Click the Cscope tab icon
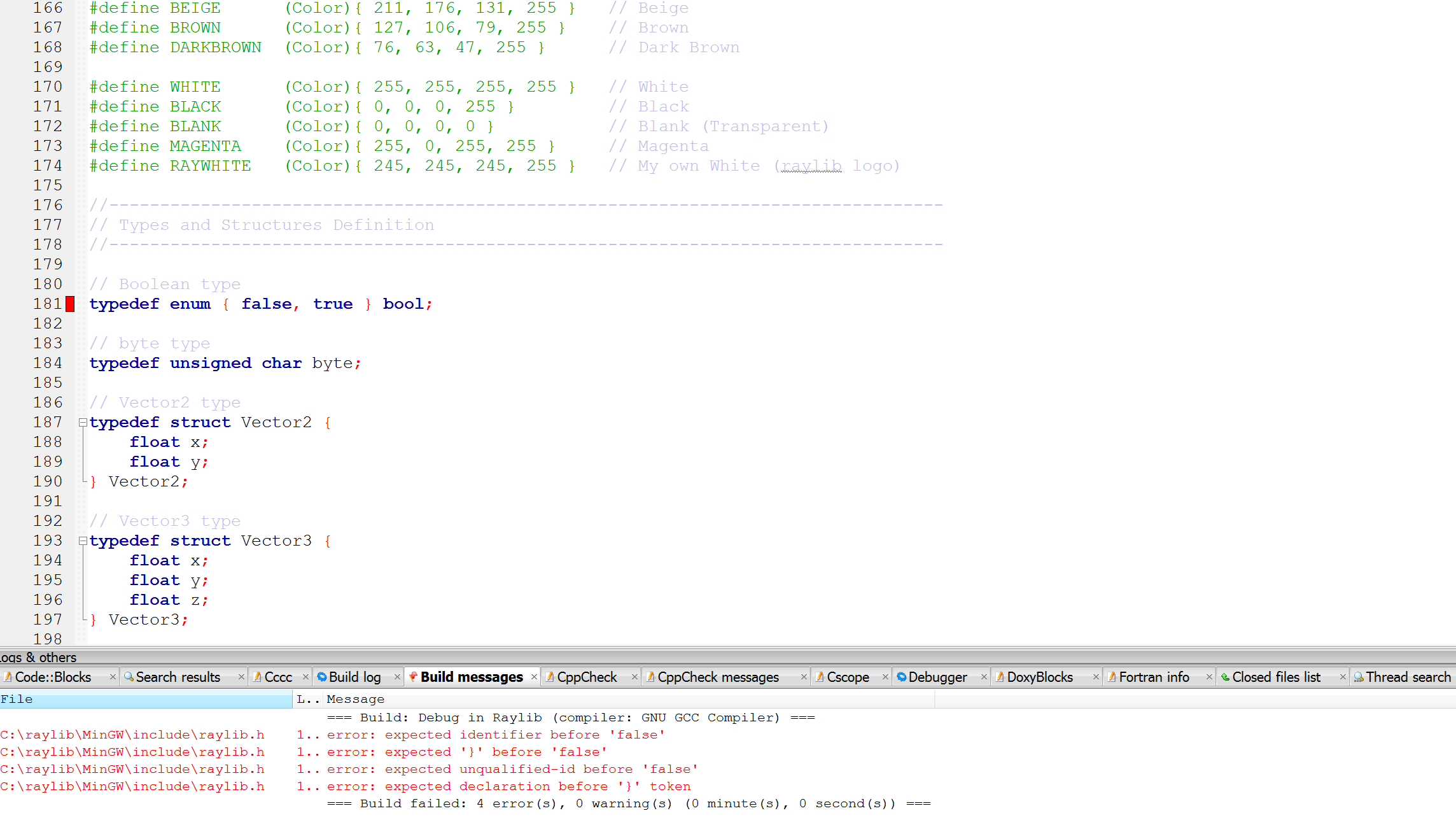This screenshot has width=1456, height=820. (821, 677)
